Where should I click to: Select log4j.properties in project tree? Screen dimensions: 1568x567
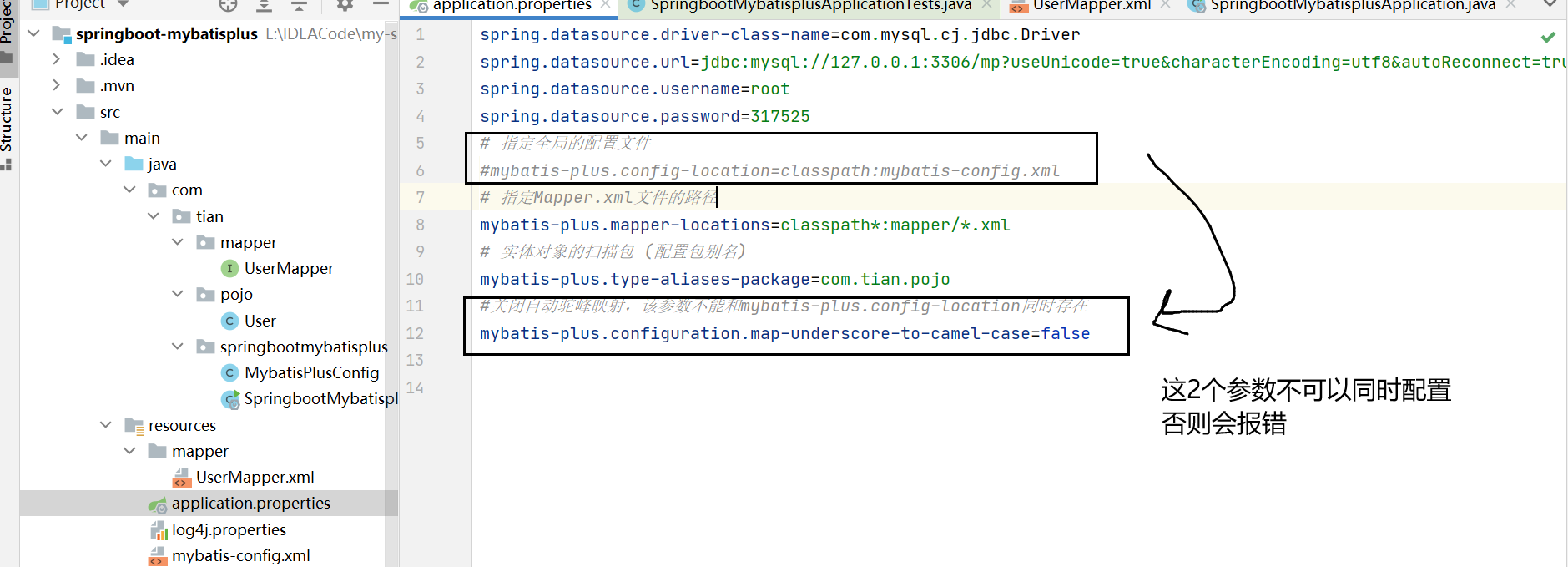pos(229,529)
